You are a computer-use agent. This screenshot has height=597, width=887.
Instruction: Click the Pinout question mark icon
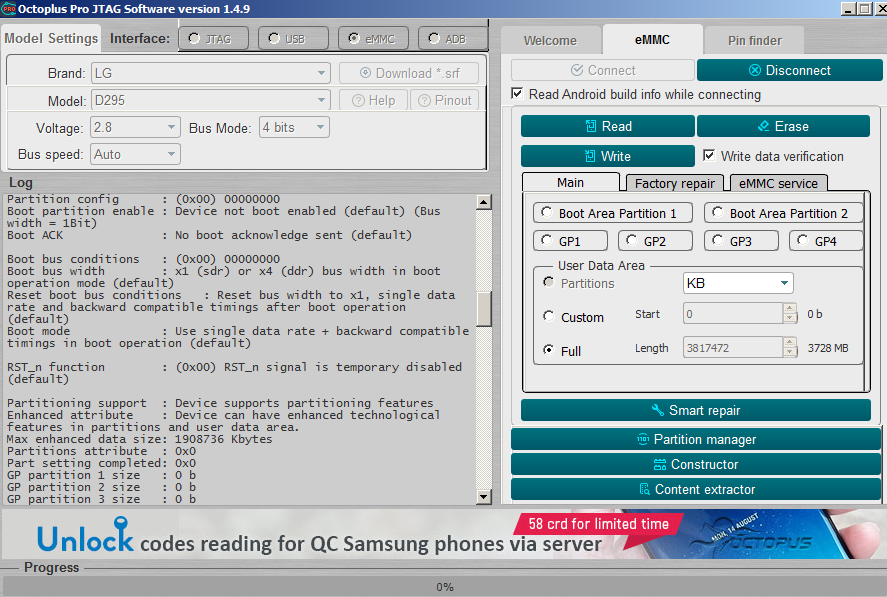tap(424, 101)
